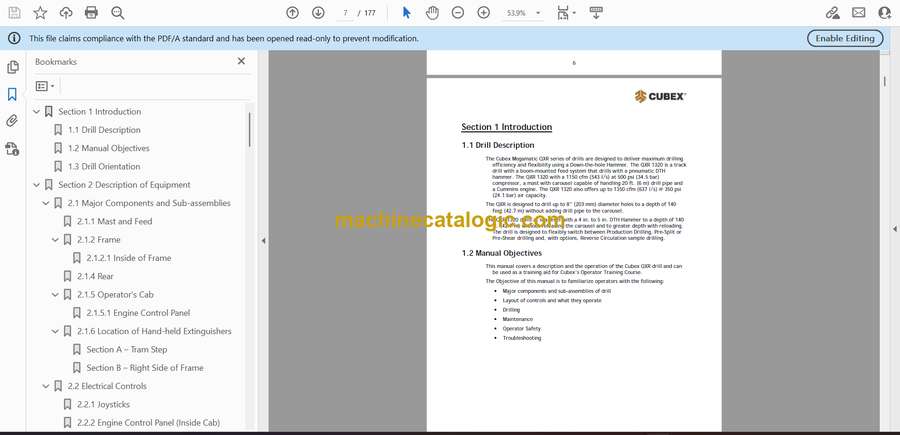Click the upload to cloud icon

[x=66, y=13]
